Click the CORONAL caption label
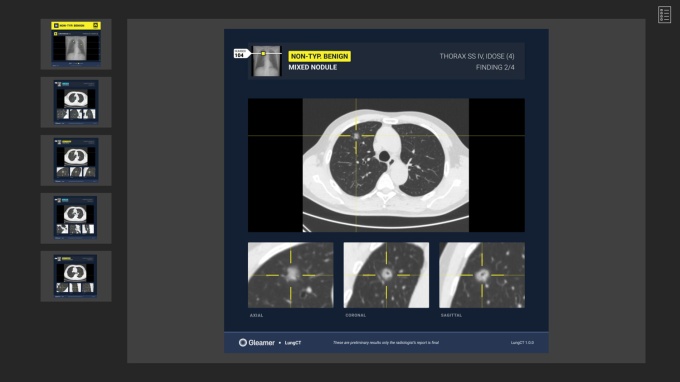 point(356,315)
